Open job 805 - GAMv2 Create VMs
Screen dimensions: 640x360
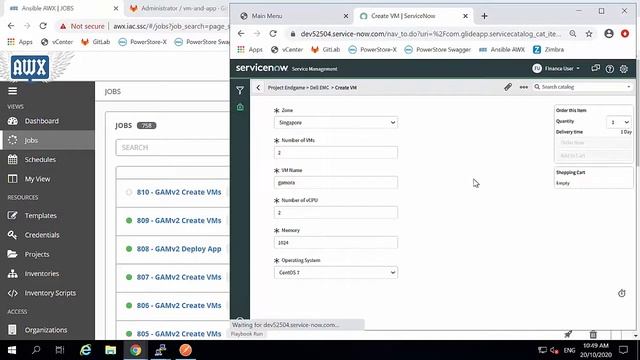179,333
